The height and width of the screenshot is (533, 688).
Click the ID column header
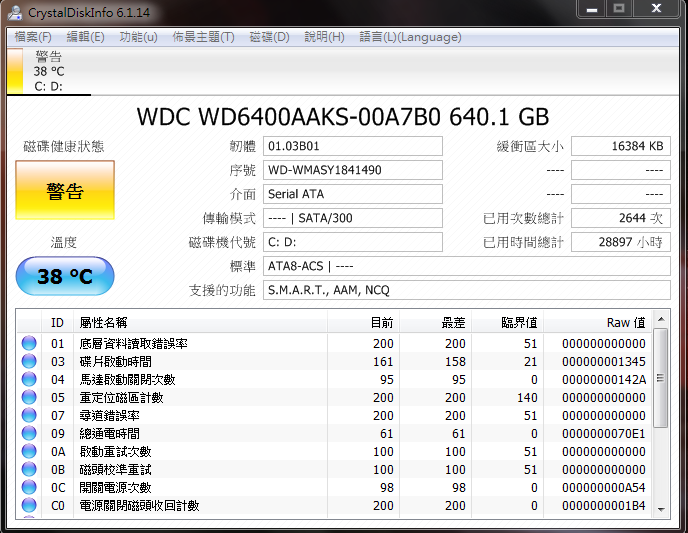pyautogui.click(x=57, y=322)
